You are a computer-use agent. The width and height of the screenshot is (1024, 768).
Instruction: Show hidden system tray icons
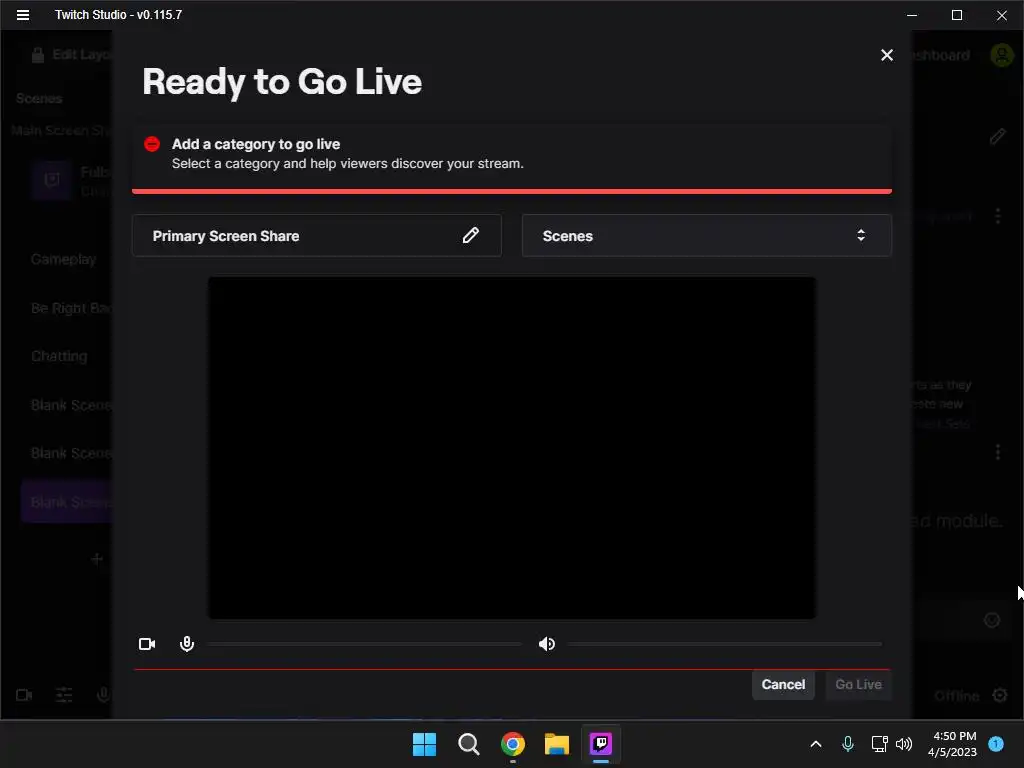pyautogui.click(x=816, y=744)
